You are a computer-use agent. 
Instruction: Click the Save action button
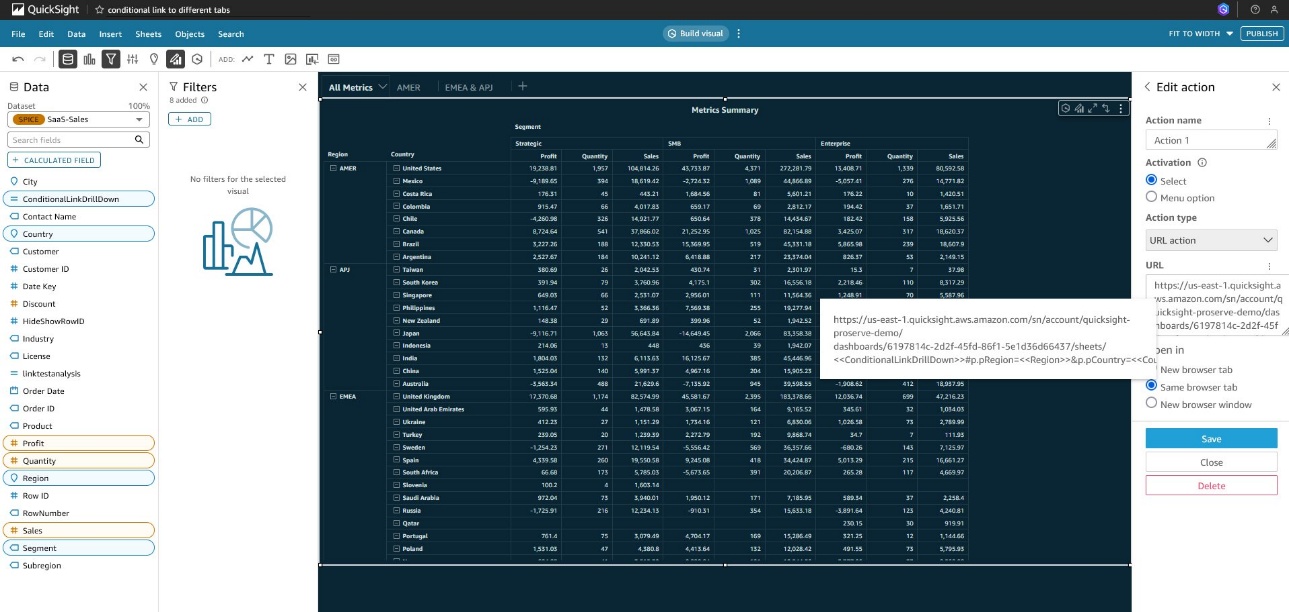pos(1211,439)
